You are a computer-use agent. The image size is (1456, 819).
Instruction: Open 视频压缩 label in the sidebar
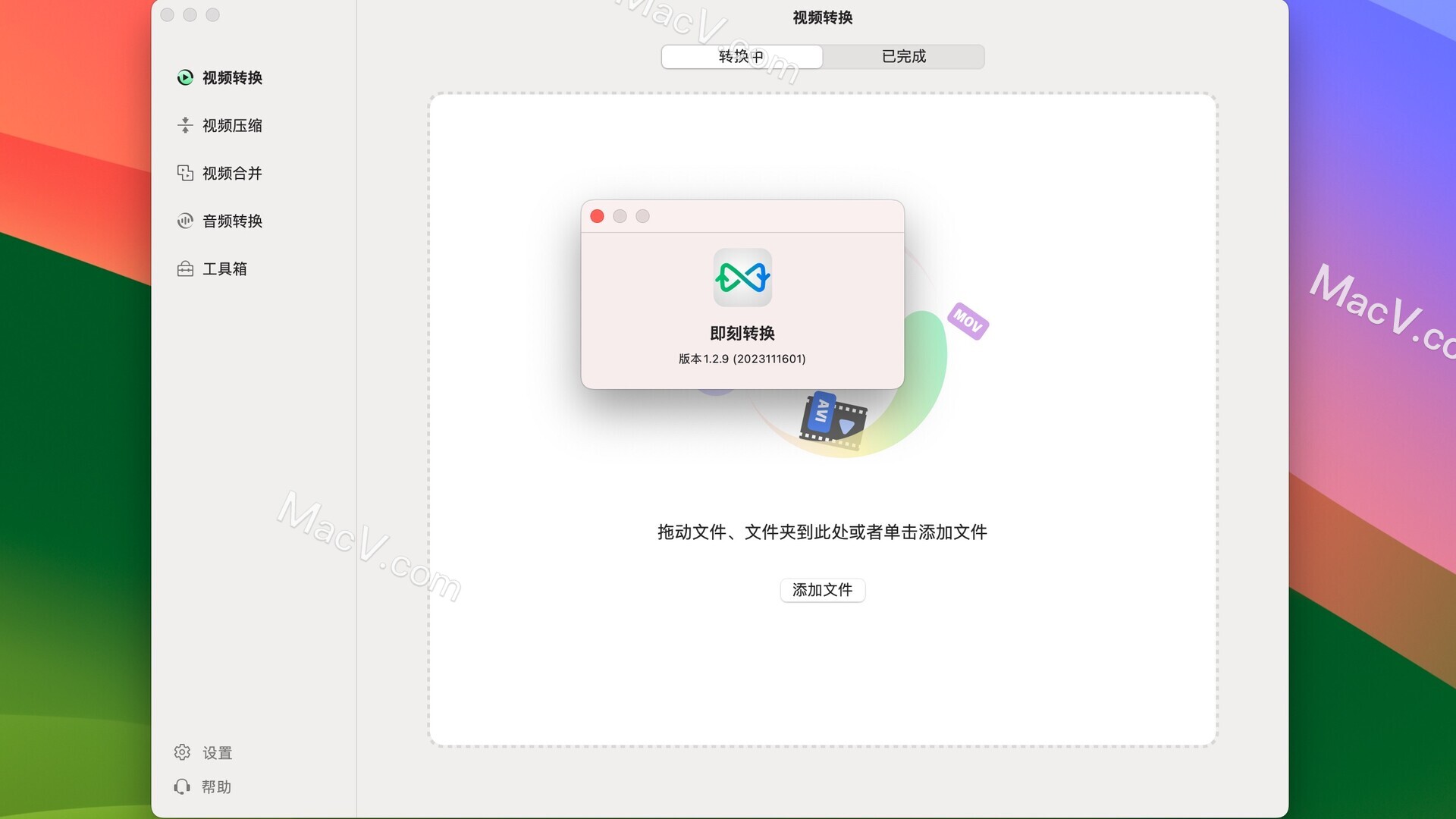click(232, 125)
